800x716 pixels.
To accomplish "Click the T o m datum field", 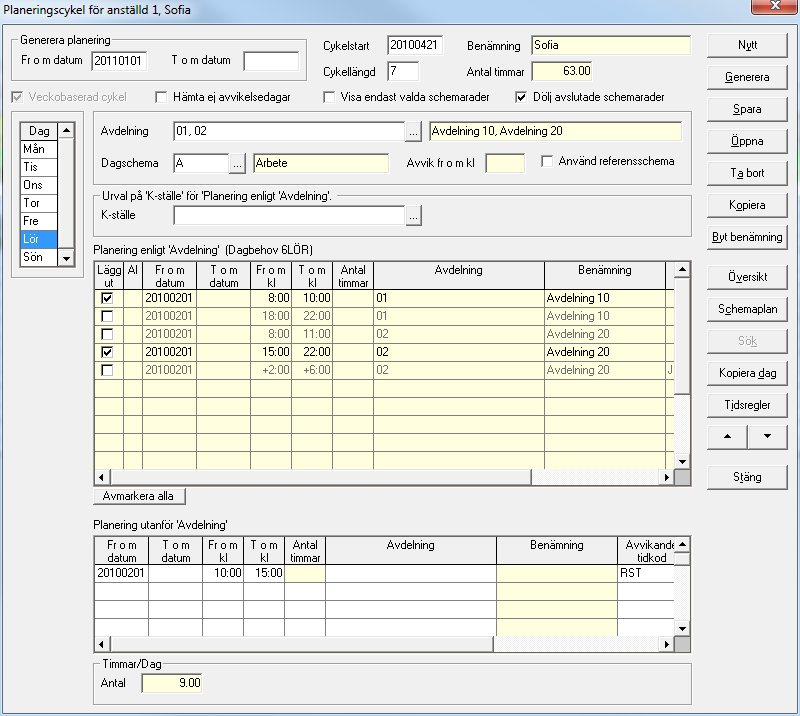I will (271, 61).
